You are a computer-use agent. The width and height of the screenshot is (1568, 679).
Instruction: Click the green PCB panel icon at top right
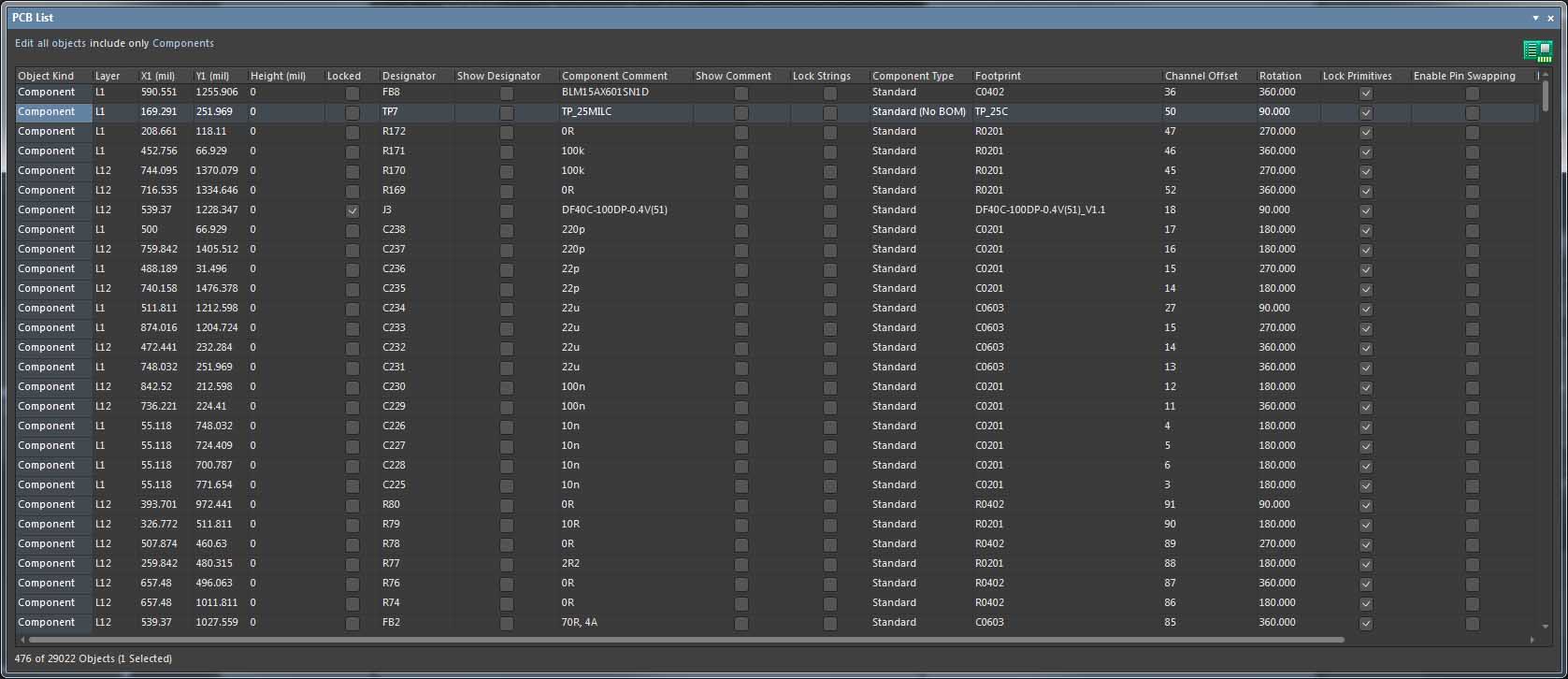pos(1537,51)
